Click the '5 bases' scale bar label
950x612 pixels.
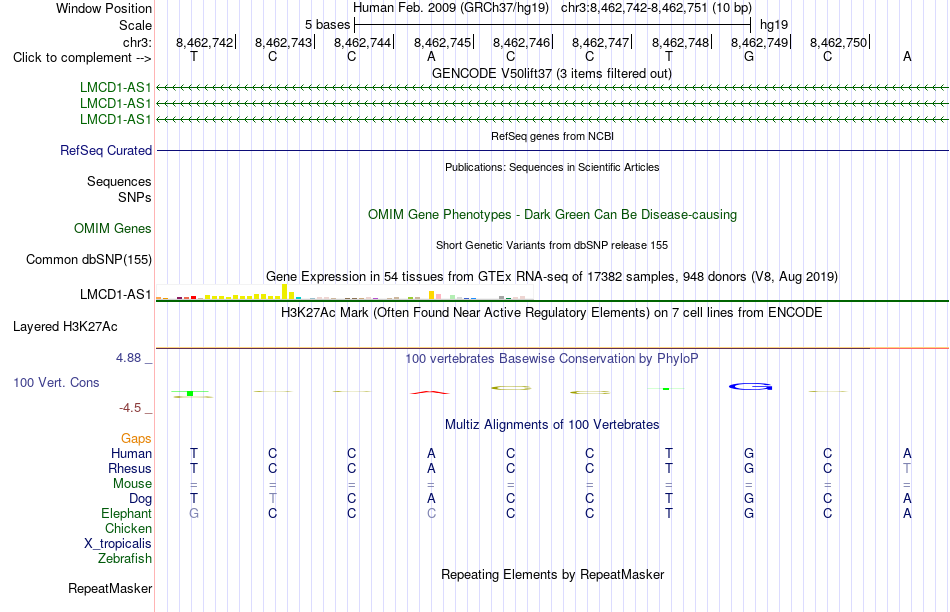point(327,25)
